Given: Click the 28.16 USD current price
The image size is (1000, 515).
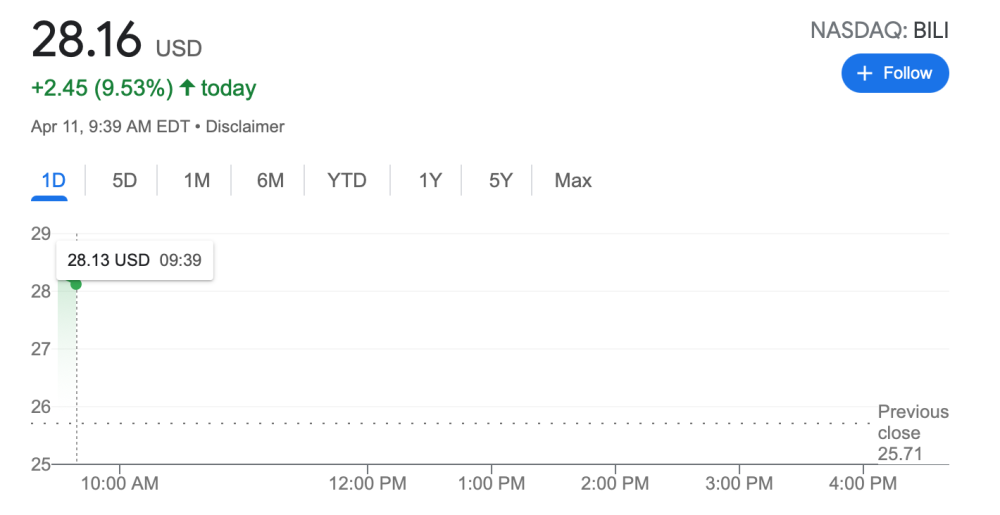Looking at the screenshot, I should [117, 40].
